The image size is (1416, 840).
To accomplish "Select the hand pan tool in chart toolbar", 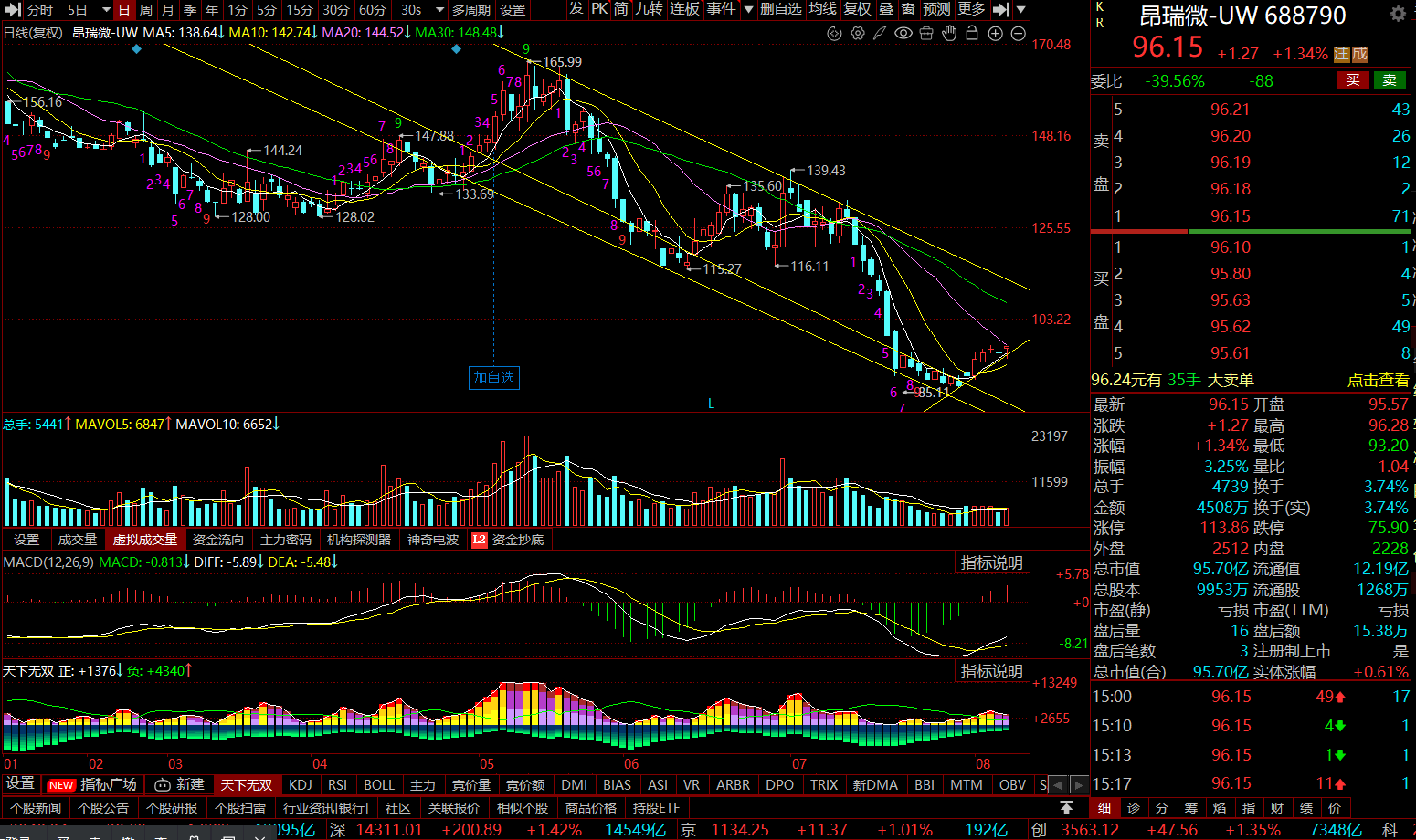I will pos(949,33).
